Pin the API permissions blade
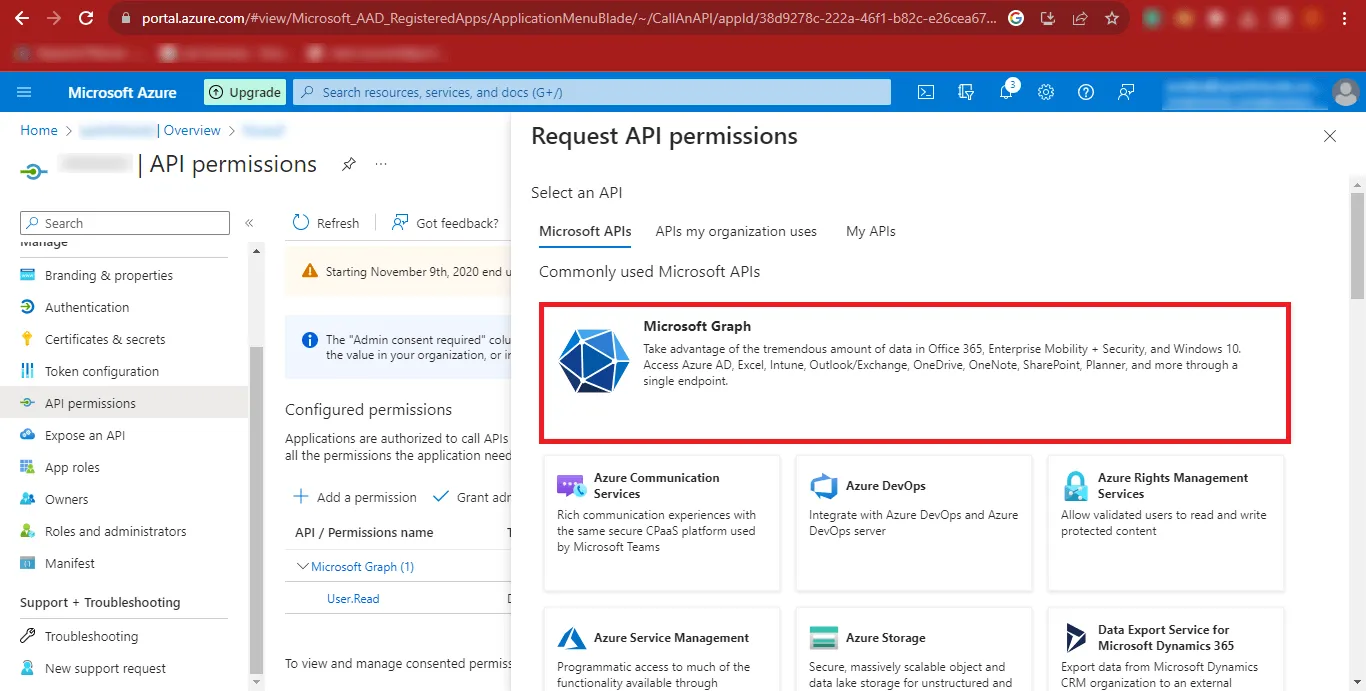The height and width of the screenshot is (691, 1366). [348, 164]
